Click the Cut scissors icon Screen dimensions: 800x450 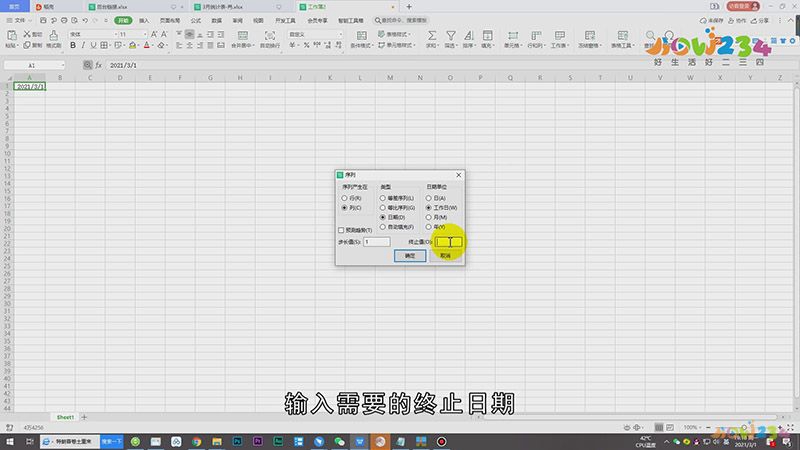click(x=27, y=34)
